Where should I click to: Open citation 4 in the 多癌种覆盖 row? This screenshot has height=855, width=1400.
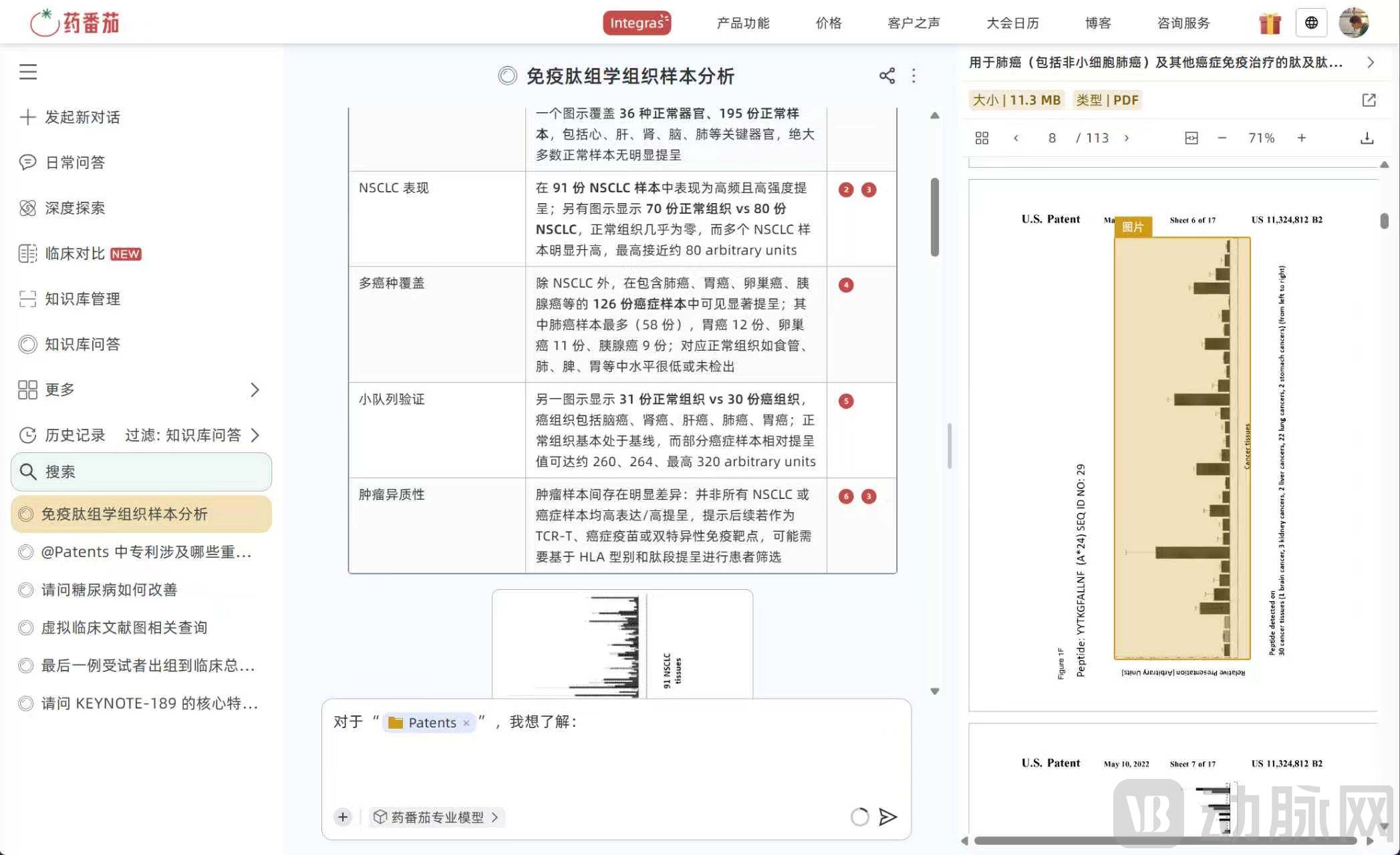click(x=846, y=285)
